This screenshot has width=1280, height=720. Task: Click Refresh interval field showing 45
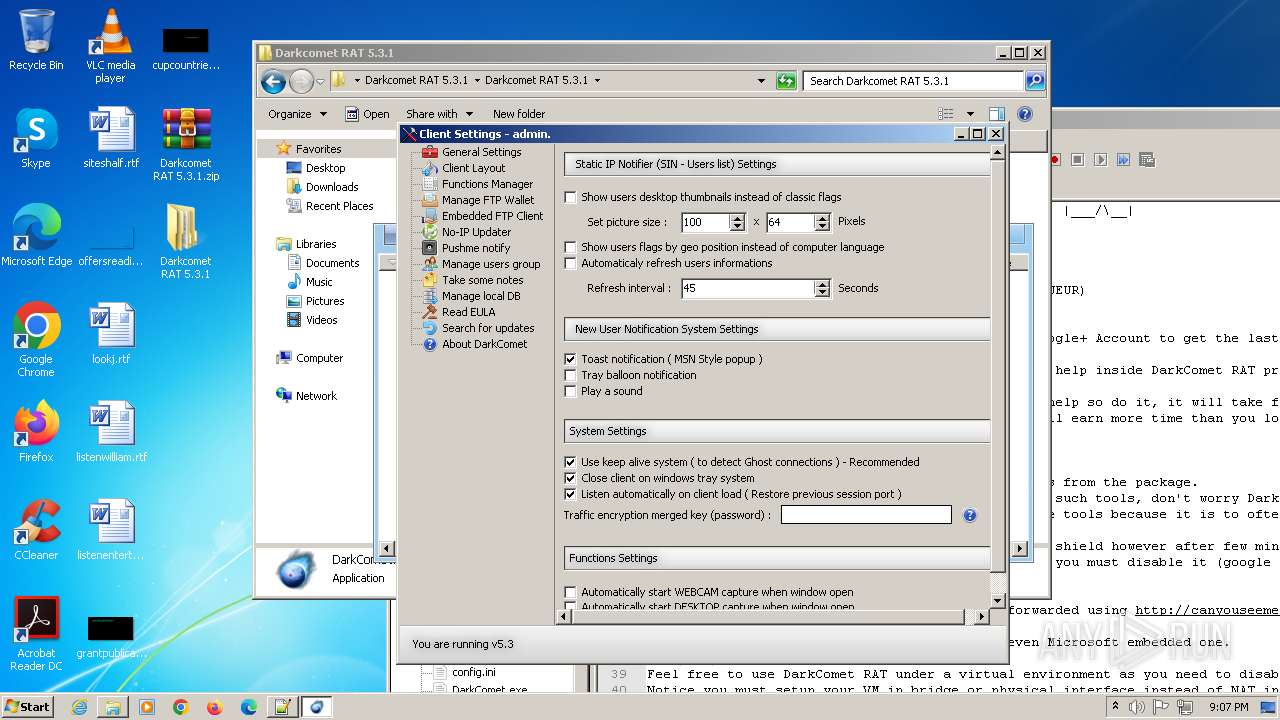pos(748,288)
